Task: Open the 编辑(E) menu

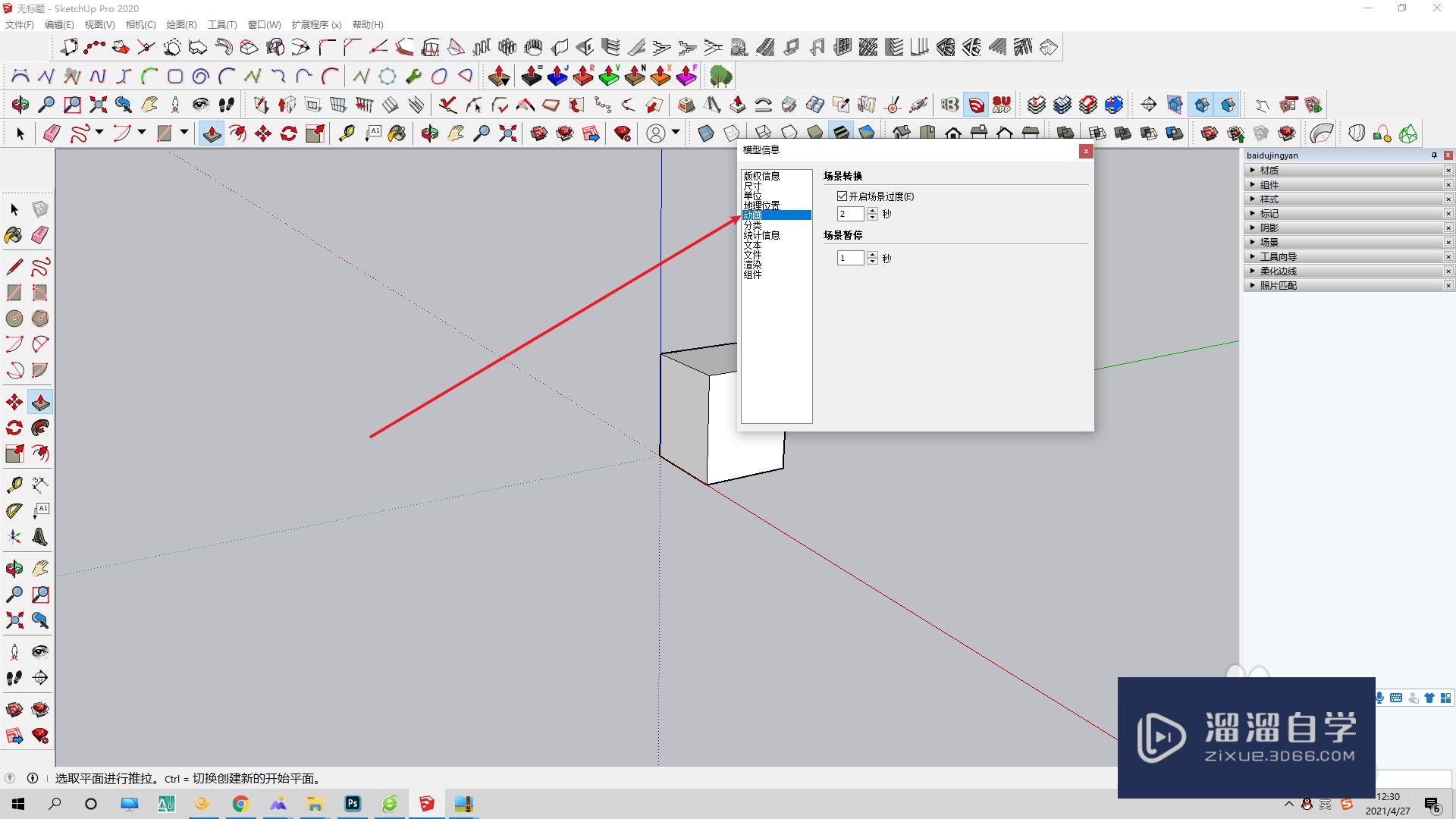Action: click(x=59, y=25)
